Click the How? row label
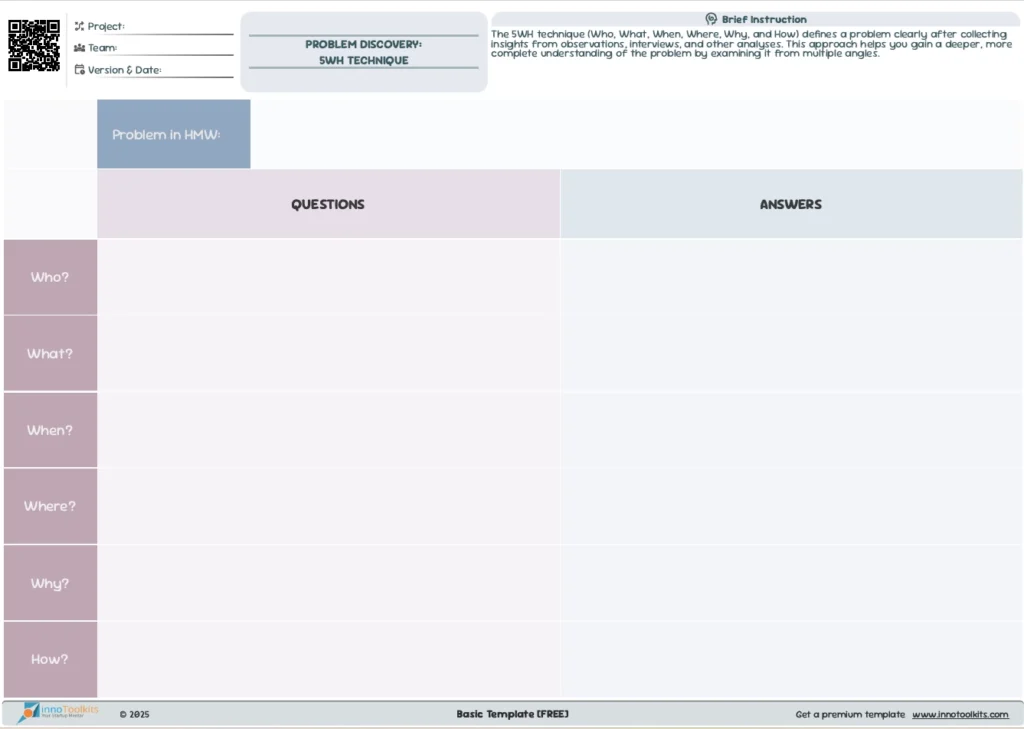 pos(50,659)
